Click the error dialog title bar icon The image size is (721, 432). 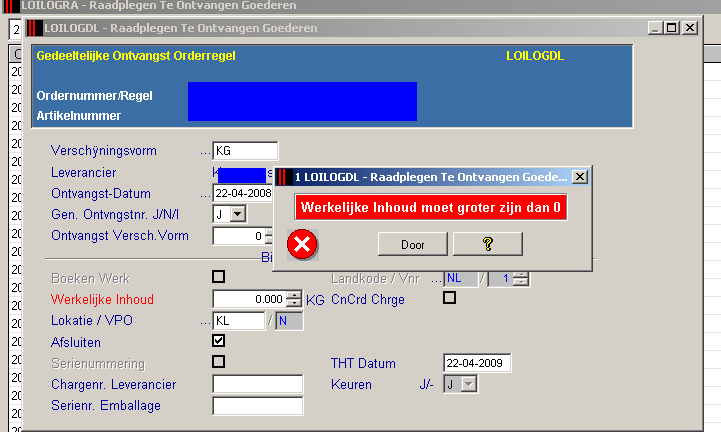pyautogui.click(x=284, y=177)
